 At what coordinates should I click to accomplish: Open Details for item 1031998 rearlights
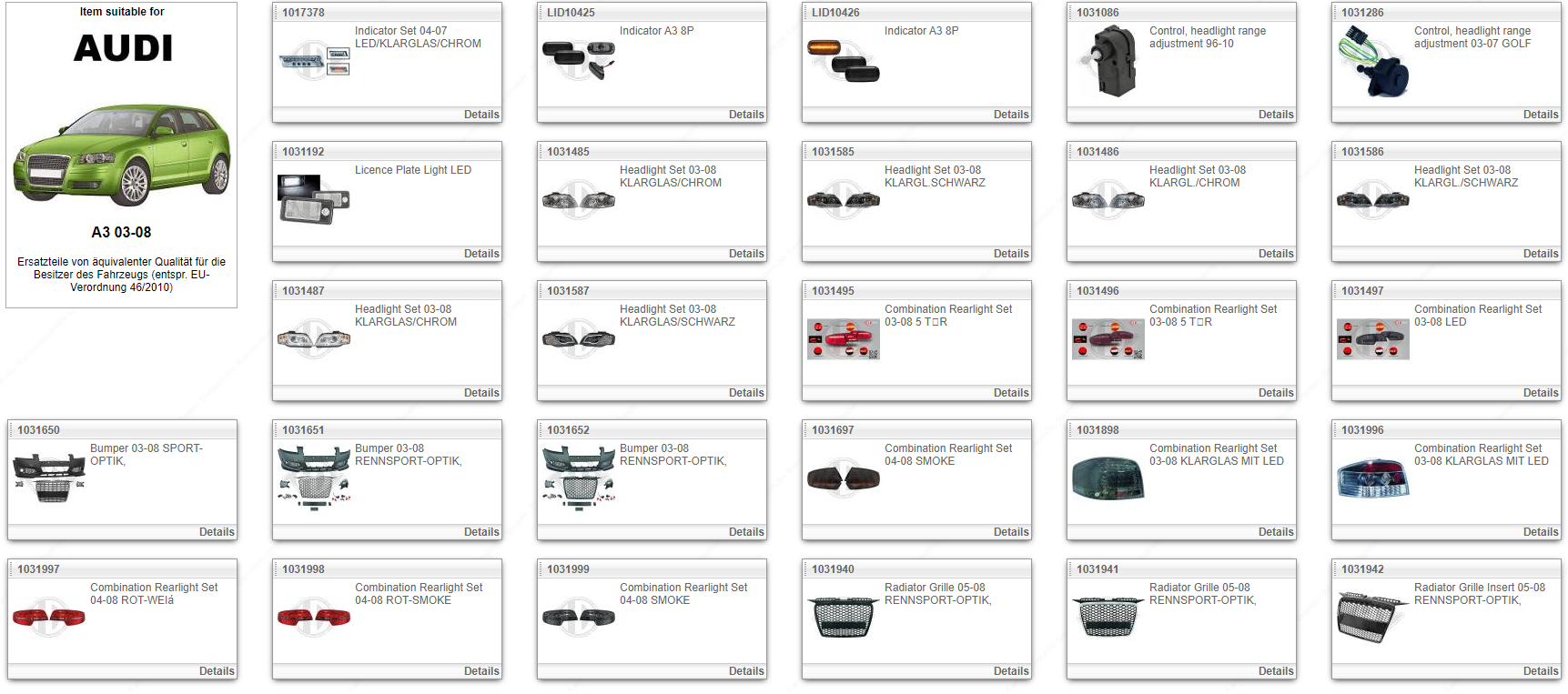tap(481, 671)
